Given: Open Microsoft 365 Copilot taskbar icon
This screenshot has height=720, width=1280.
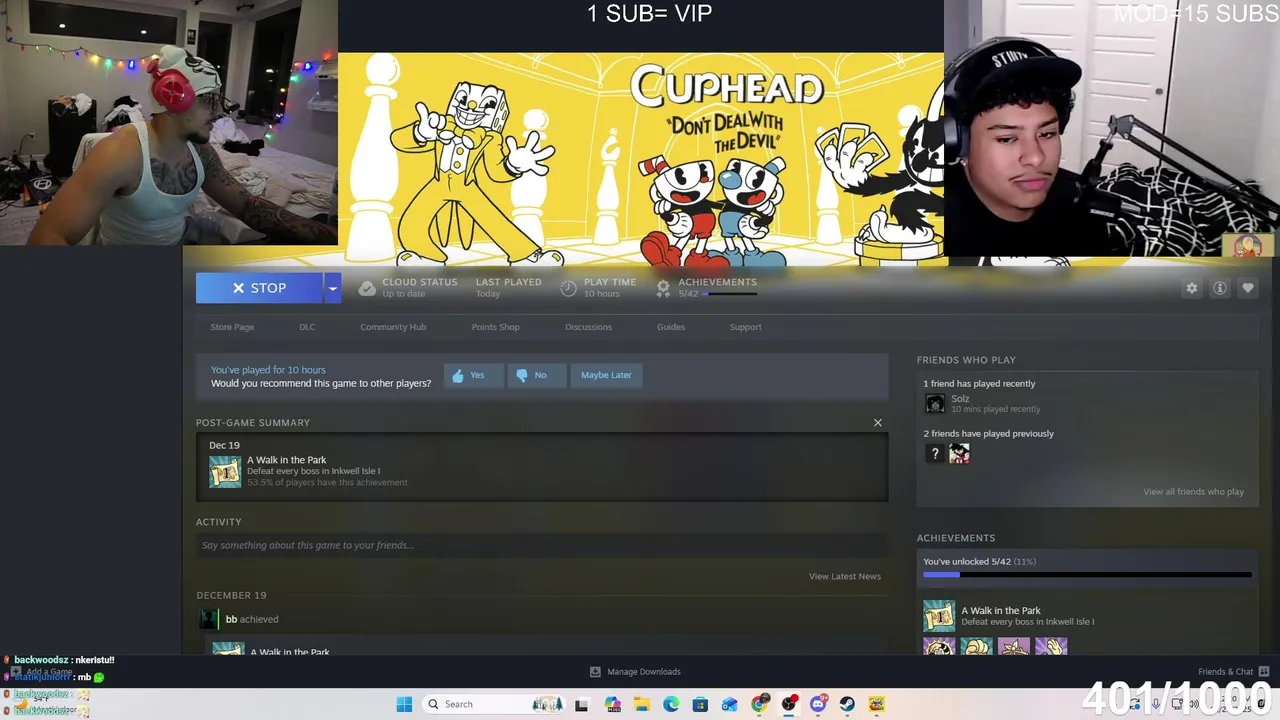Looking at the screenshot, I should click(613, 704).
